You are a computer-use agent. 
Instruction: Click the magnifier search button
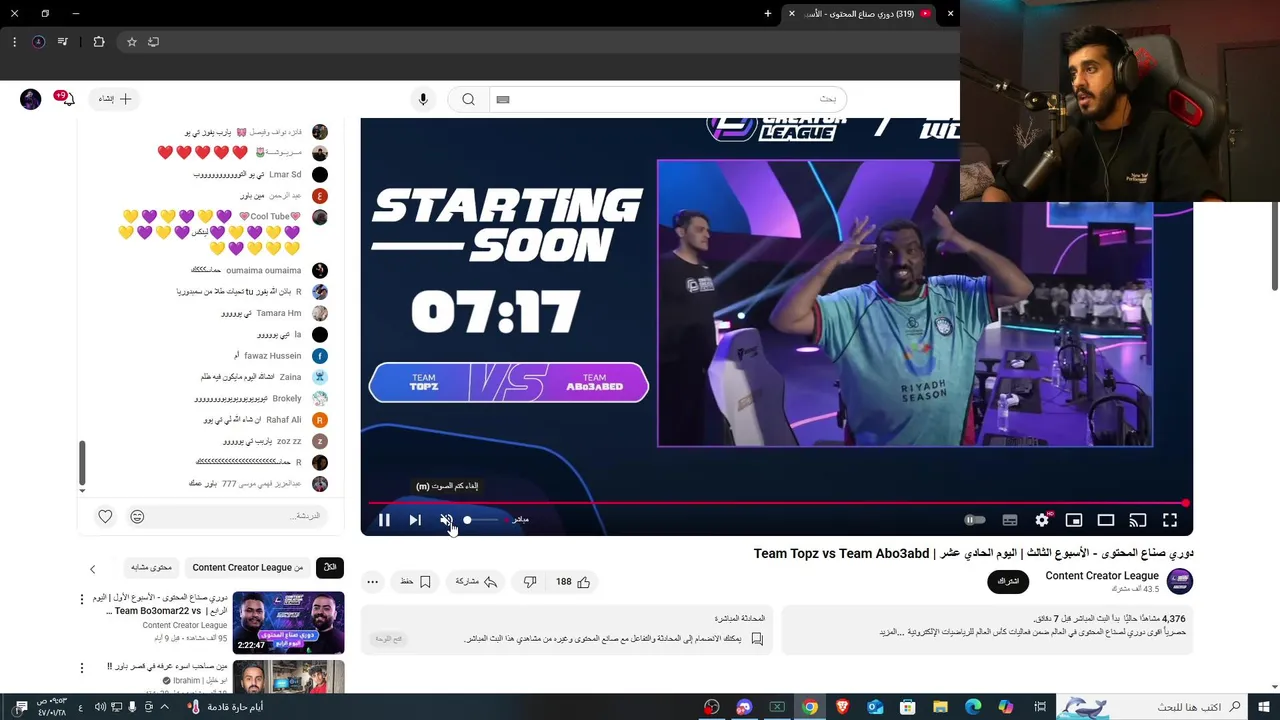[468, 99]
